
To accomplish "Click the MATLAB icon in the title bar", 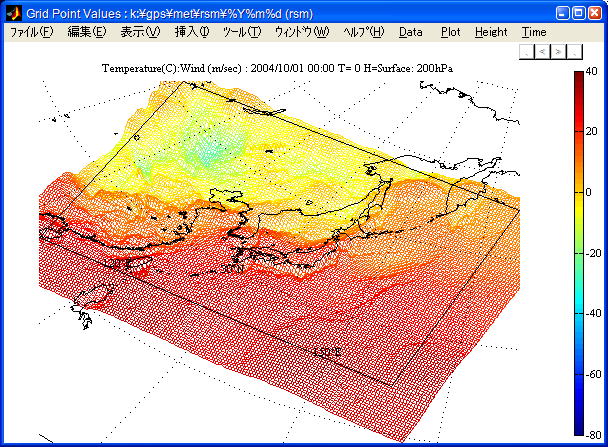I will click(14, 13).
